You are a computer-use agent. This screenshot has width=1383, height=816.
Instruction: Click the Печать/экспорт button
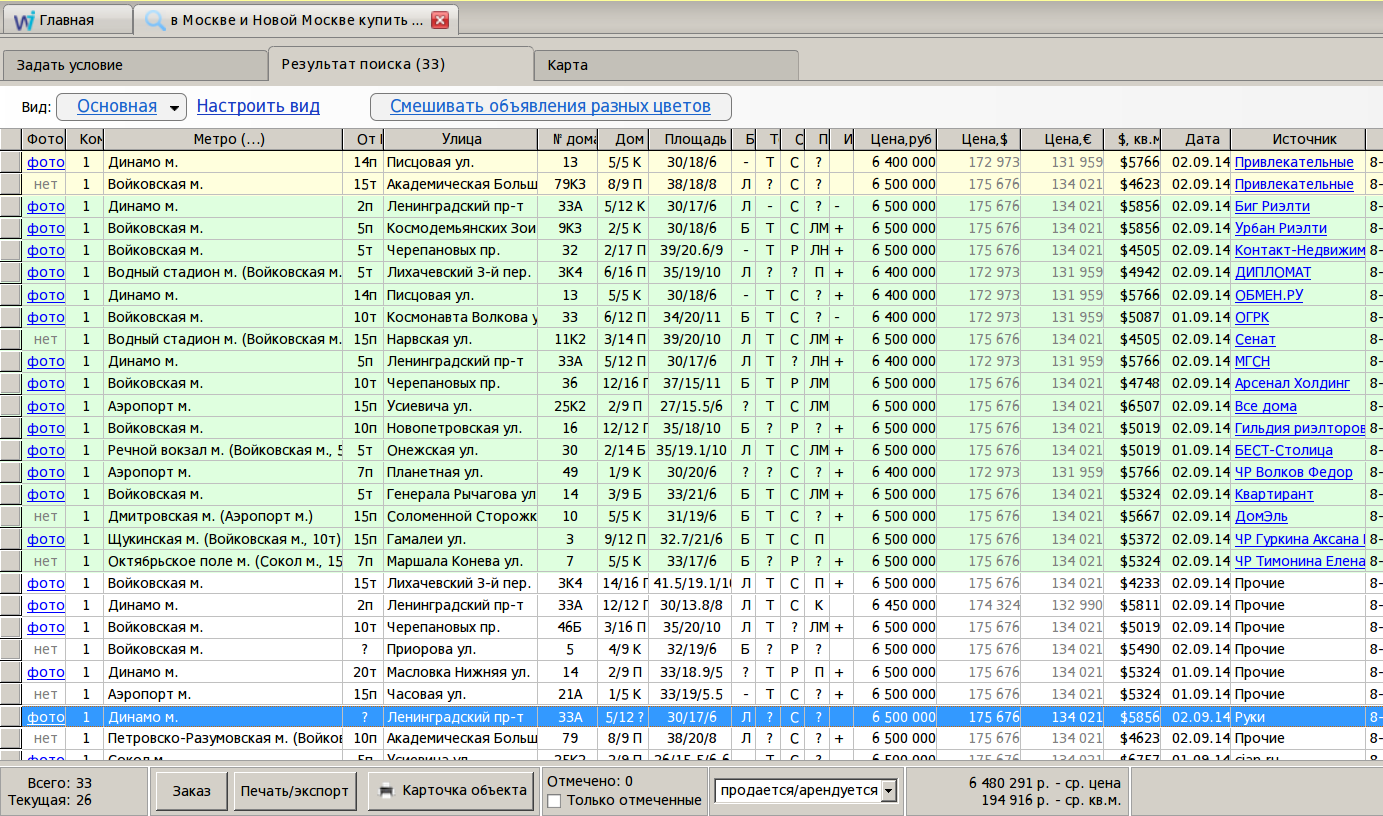click(295, 791)
